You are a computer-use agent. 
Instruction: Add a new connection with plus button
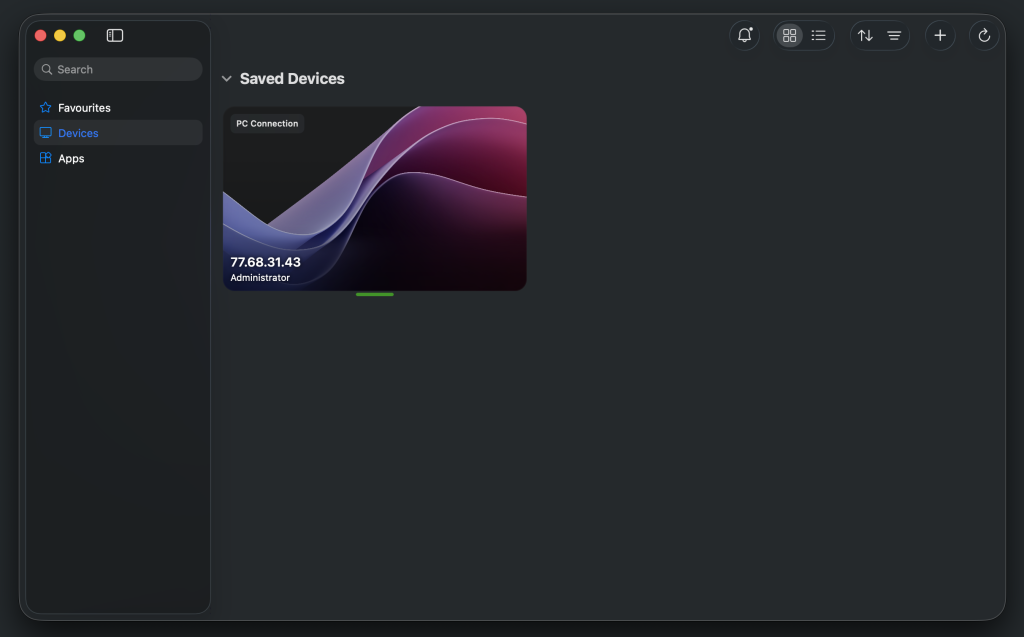click(940, 35)
